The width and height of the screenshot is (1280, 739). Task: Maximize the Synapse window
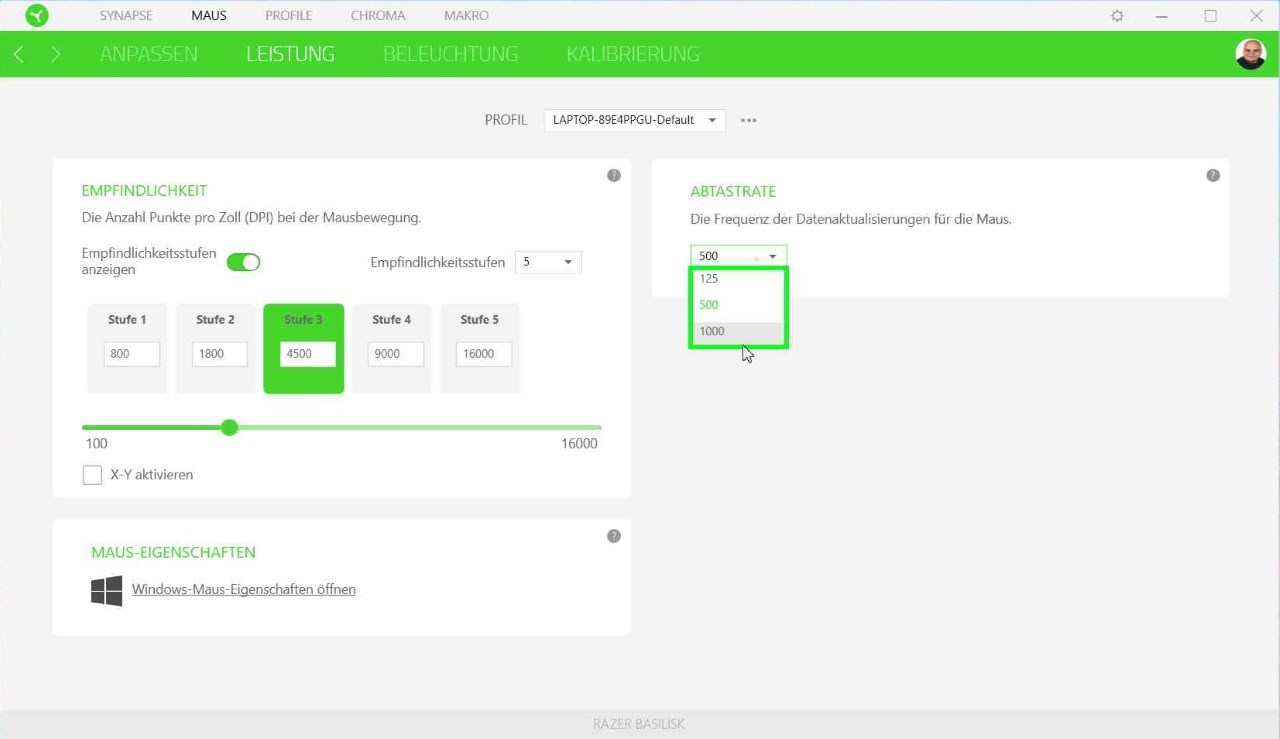point(1211,16)
